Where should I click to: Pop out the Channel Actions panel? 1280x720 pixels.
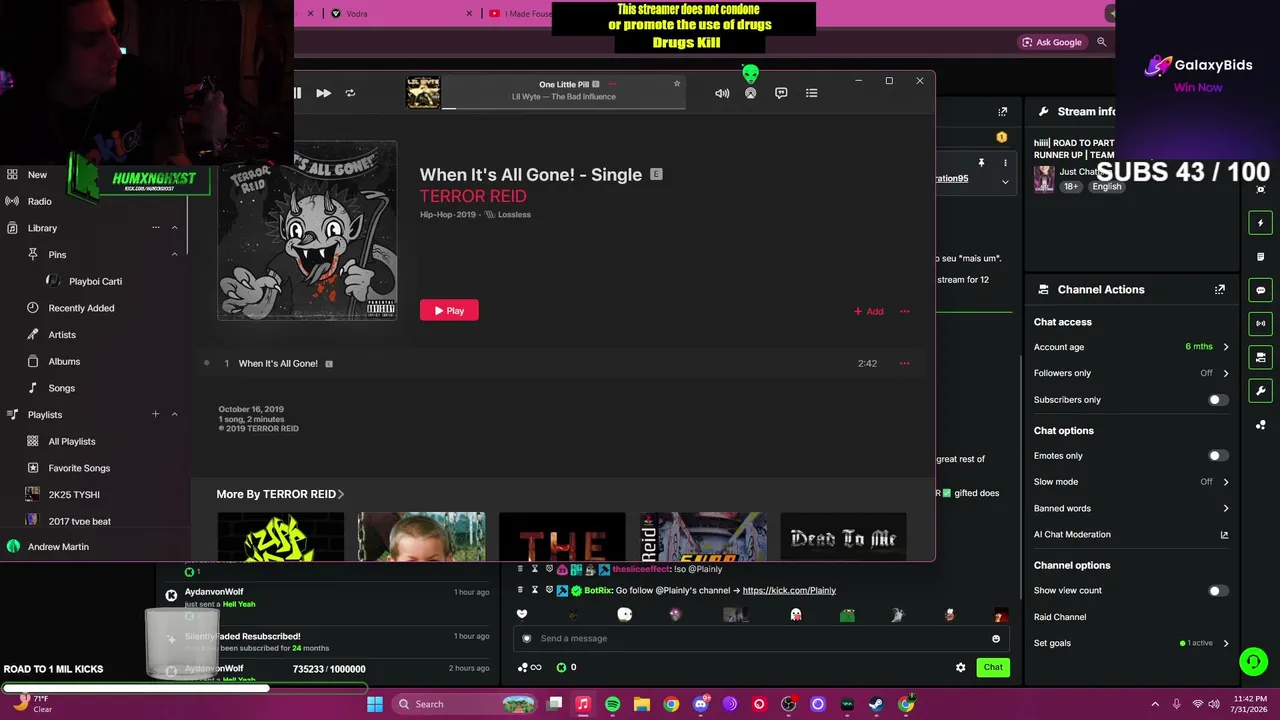coord(1220,290)
